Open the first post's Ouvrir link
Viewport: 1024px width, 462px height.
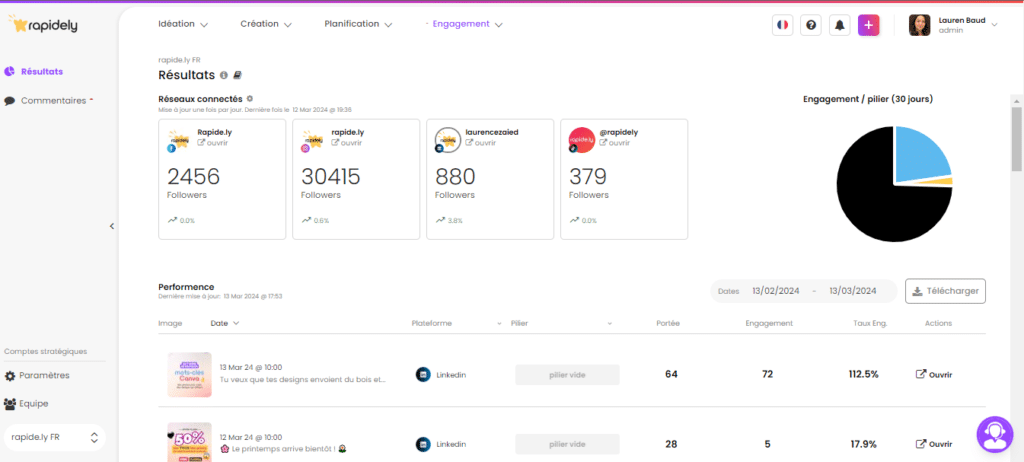pos(934,375)
